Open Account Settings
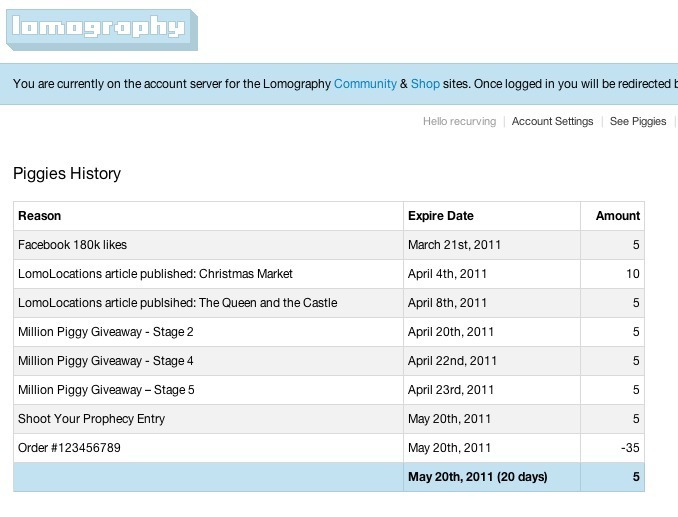678x517 pixels. tap(552, 121)
